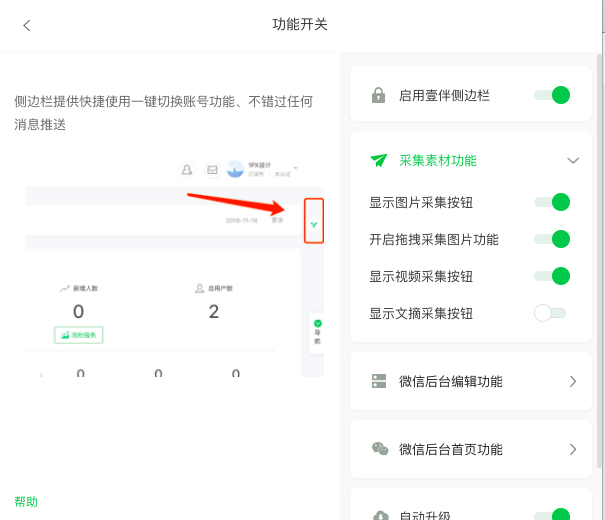The image size is (605, 520).
Task: Click the green paper plane icon
Action: point(379,160)
